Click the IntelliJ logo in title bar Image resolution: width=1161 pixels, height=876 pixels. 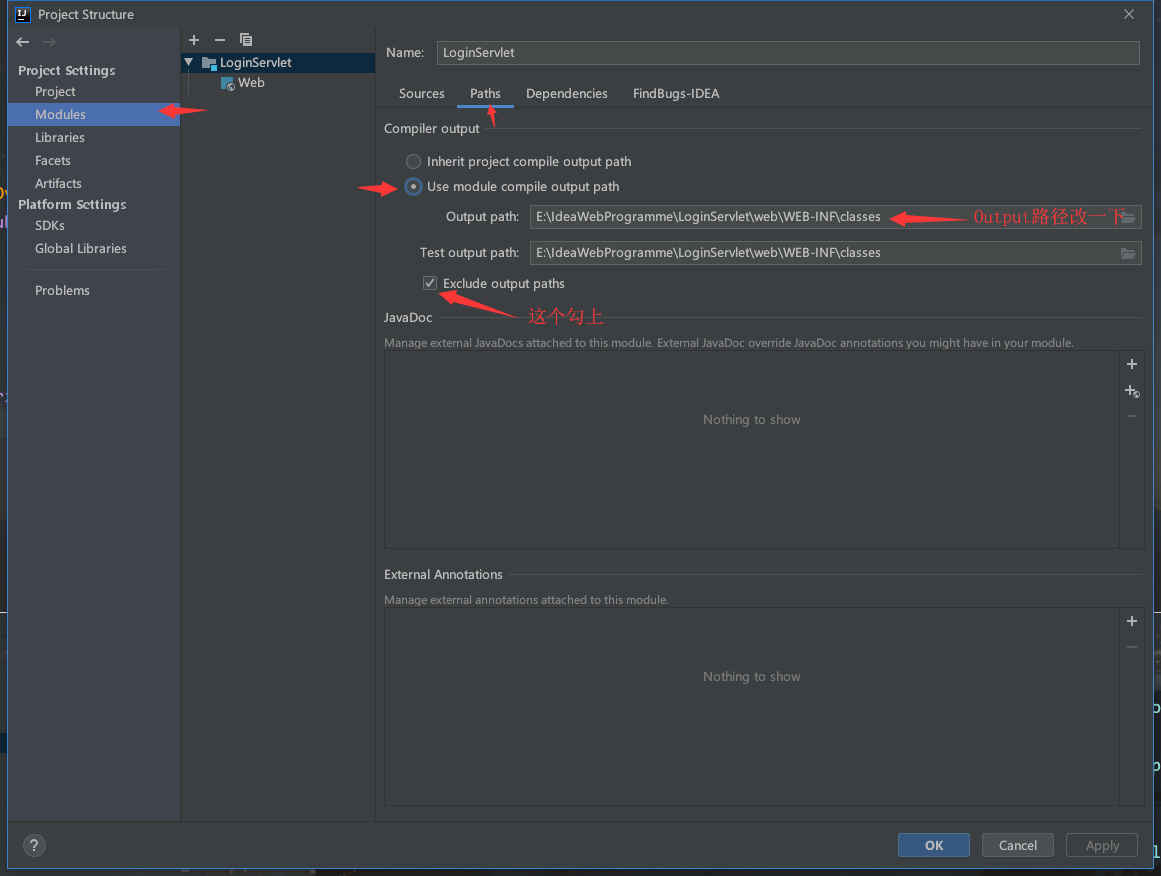(22, 14)
